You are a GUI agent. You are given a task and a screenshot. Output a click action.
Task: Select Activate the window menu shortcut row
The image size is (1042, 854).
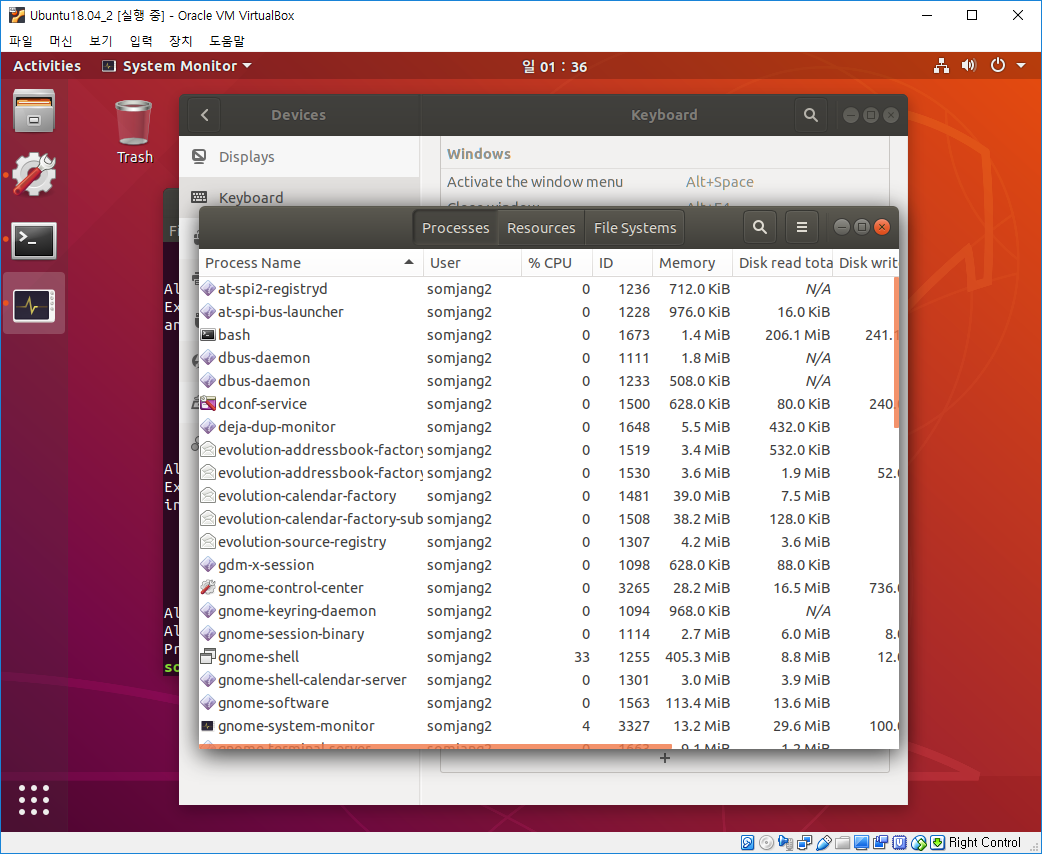click(665, 181)
